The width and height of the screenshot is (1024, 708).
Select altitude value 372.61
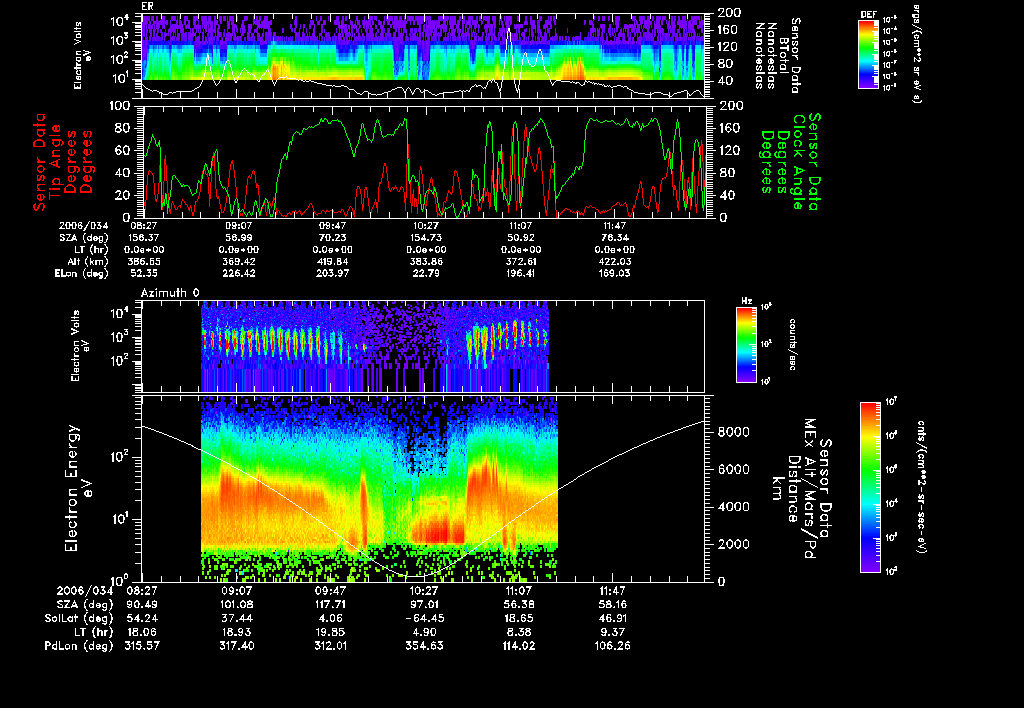521,262
